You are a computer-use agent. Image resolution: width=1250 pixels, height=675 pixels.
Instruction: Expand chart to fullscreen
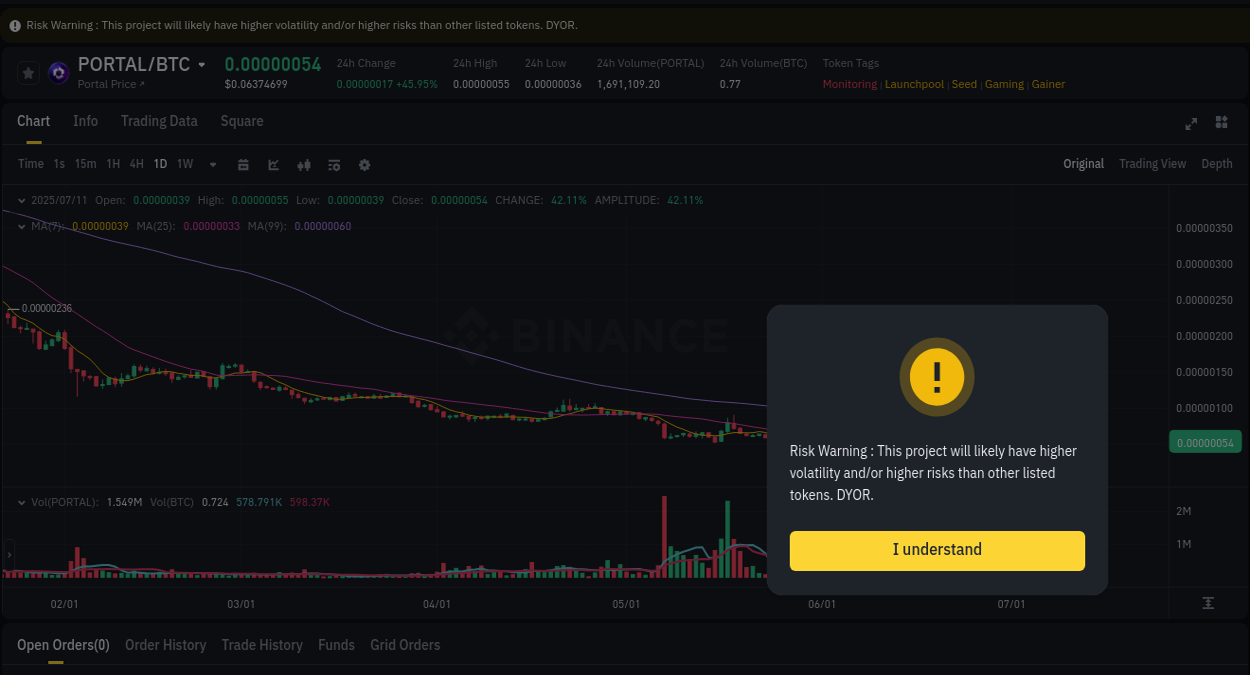coord(1190,123)
